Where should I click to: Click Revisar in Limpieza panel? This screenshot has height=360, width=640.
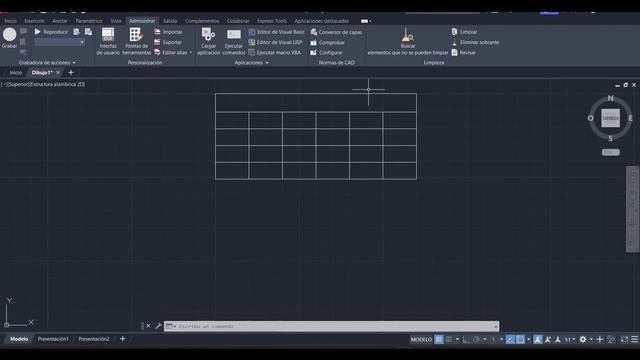pos(463,53)
